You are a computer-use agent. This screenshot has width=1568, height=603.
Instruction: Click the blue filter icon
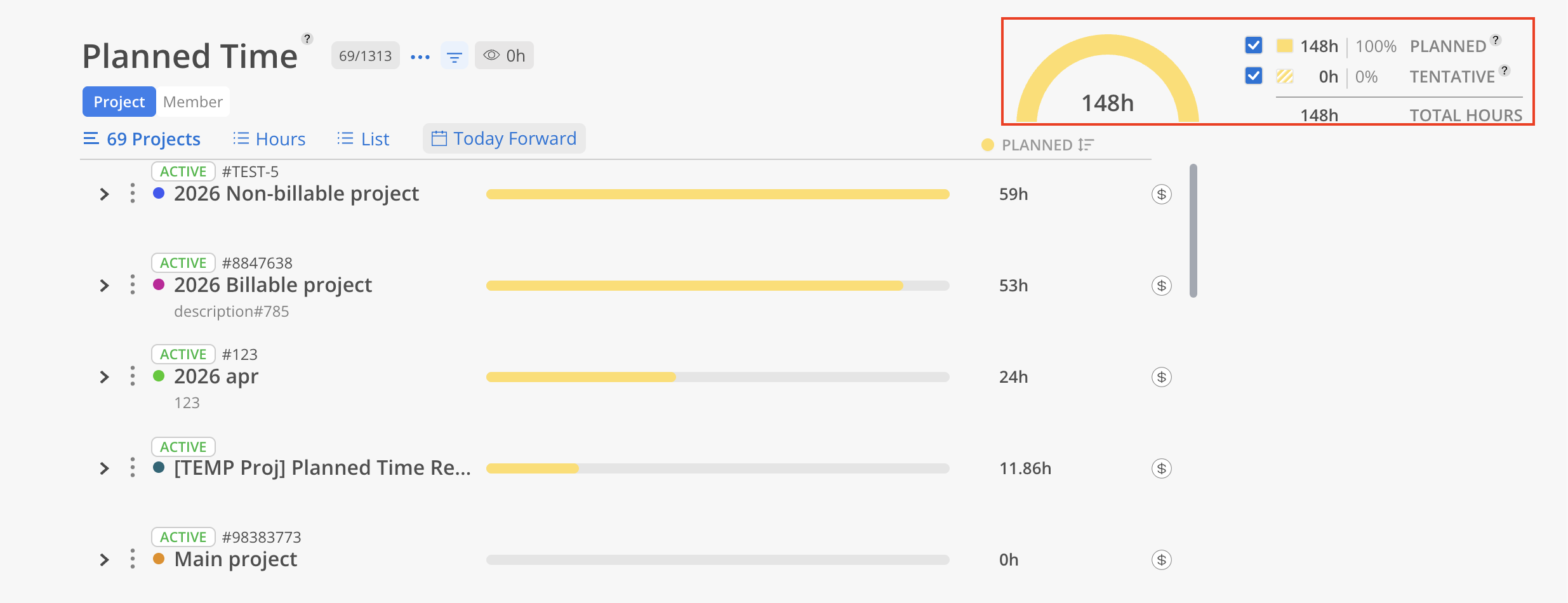(x=455, y=56)
